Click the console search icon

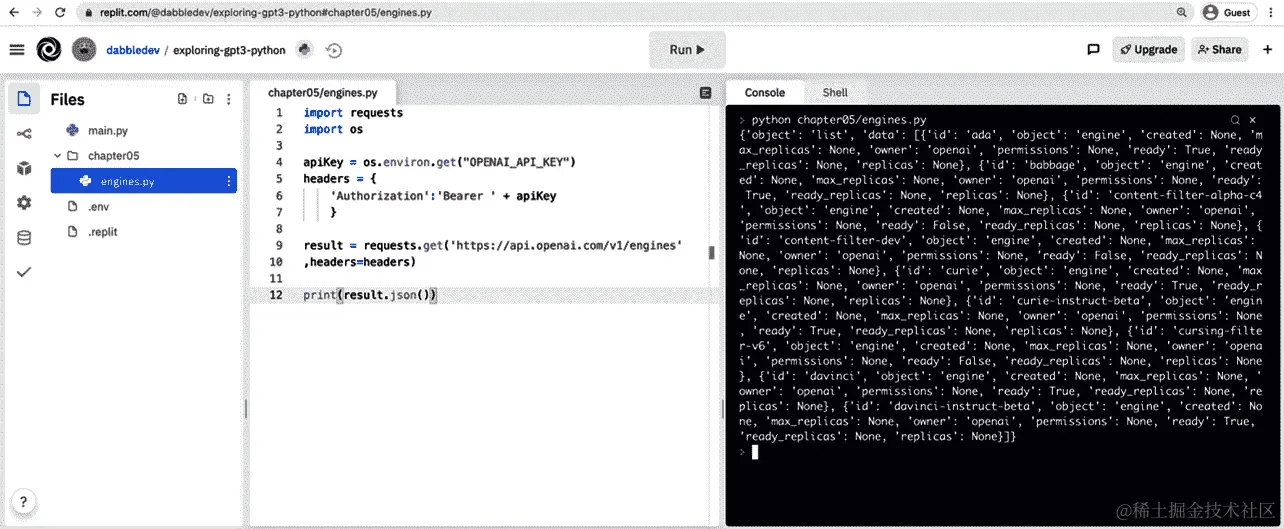1236,119
